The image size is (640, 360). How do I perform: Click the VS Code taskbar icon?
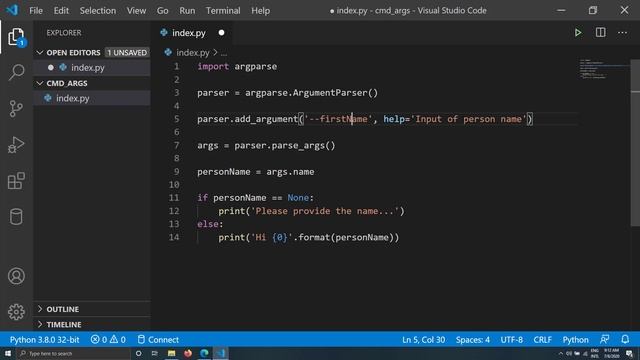(221, 353)
